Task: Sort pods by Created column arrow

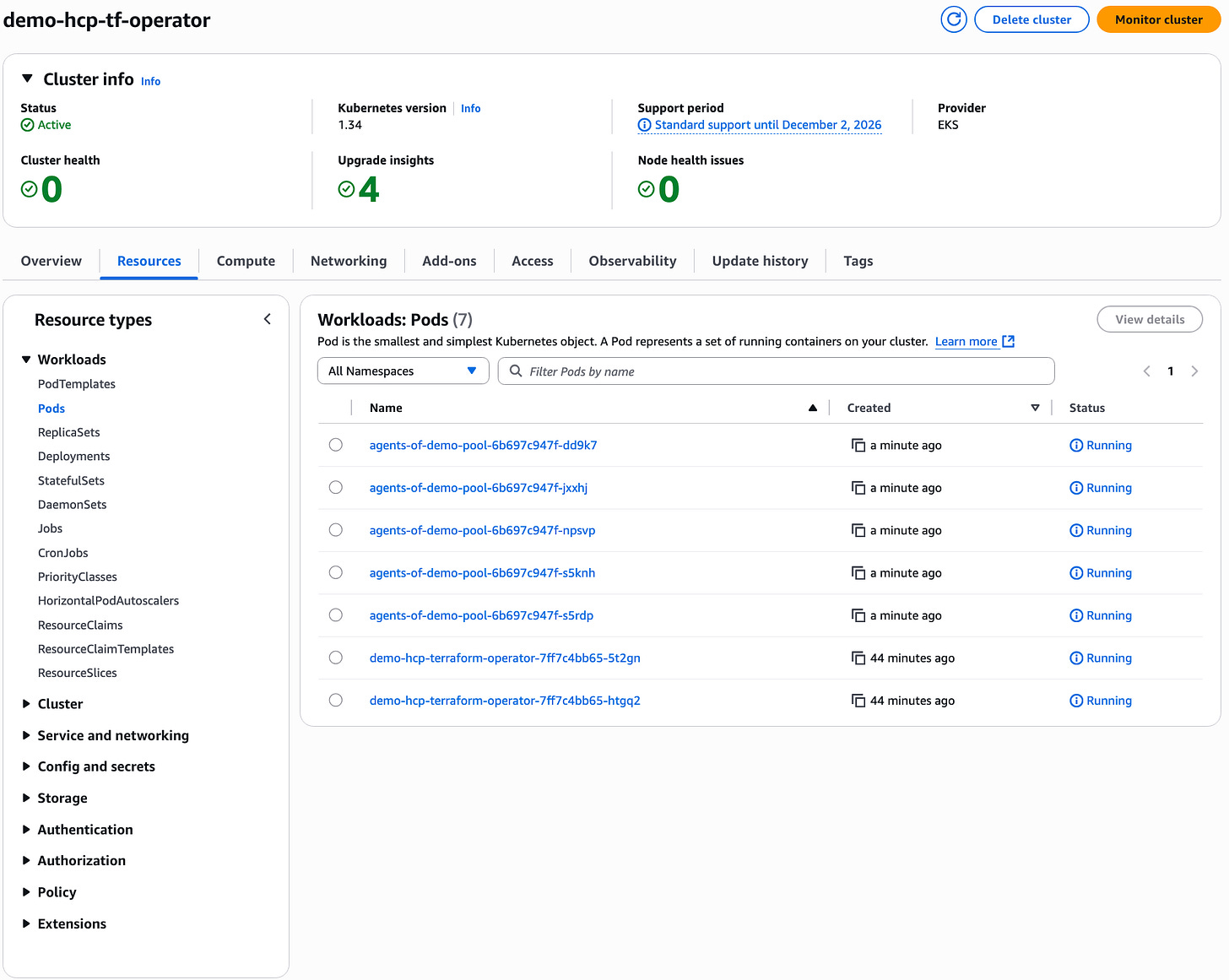Action: pos(1035,408)
